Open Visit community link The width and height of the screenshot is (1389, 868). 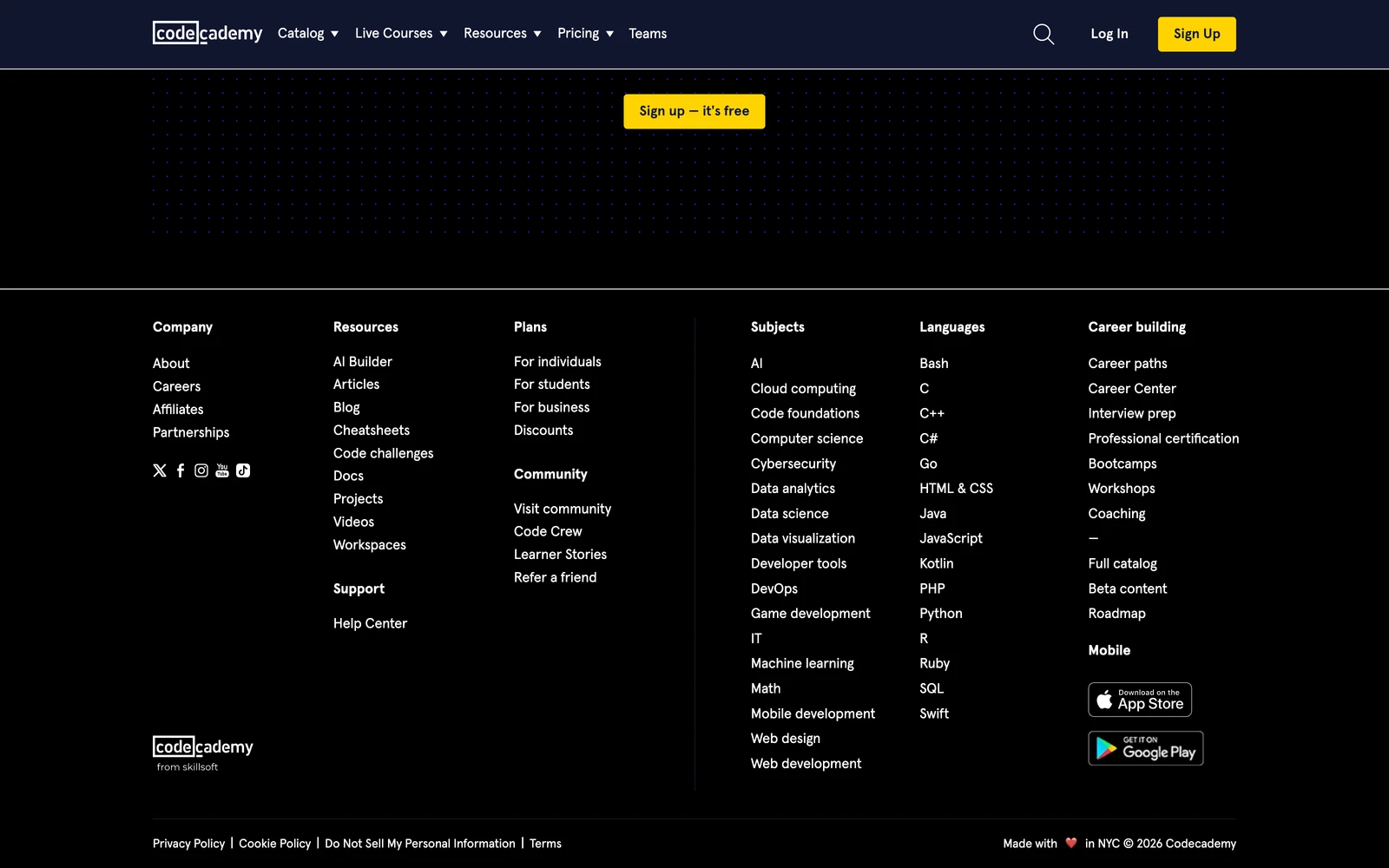pyautogui.click(x=563, y=509)
